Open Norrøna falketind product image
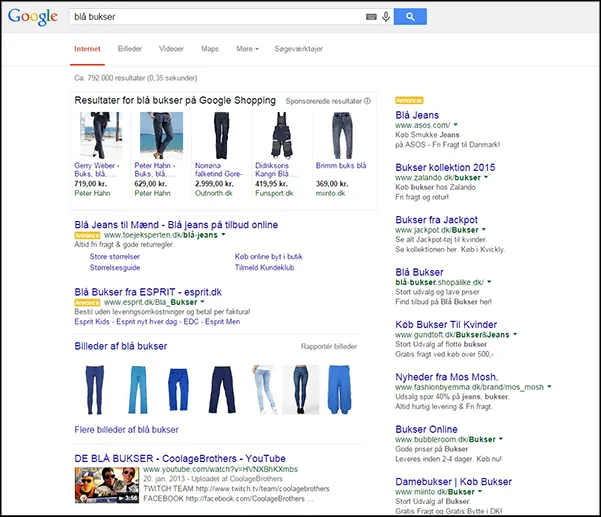The height and width of the screenshot is (517, 601). (x=222, y=135)
